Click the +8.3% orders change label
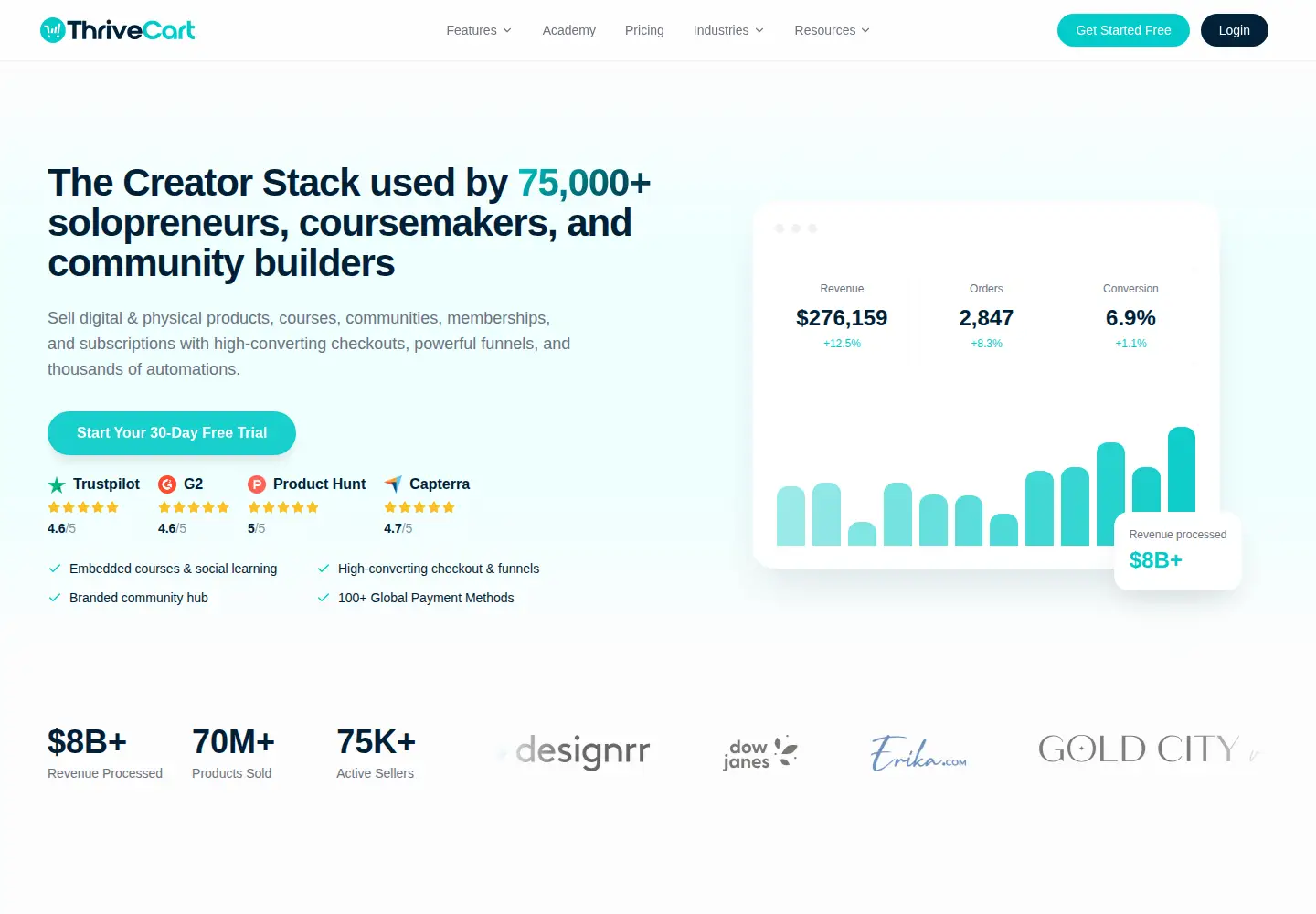 (x=986, y=344)
